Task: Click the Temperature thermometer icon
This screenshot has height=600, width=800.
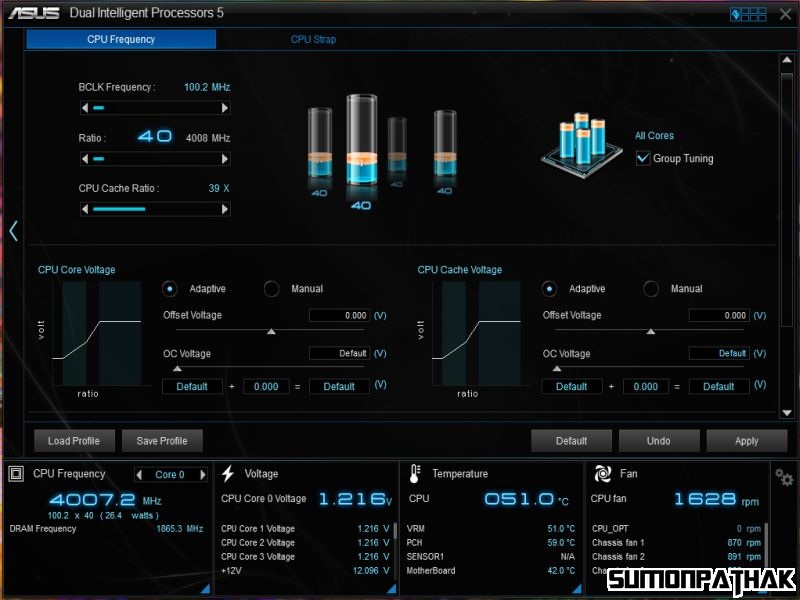Action: point(414,474)
